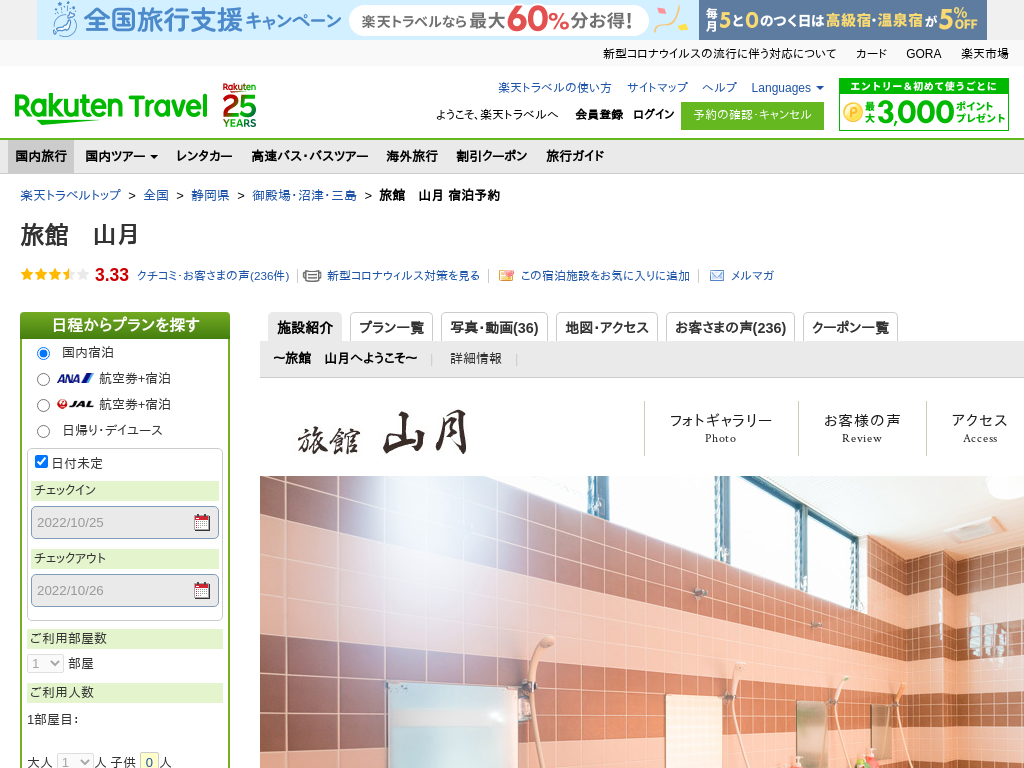Image resolution: width=1024 pixels, height=768 pixels.
Task: Open the 地図・アクセス tab
Action: (x=607, y=327)
